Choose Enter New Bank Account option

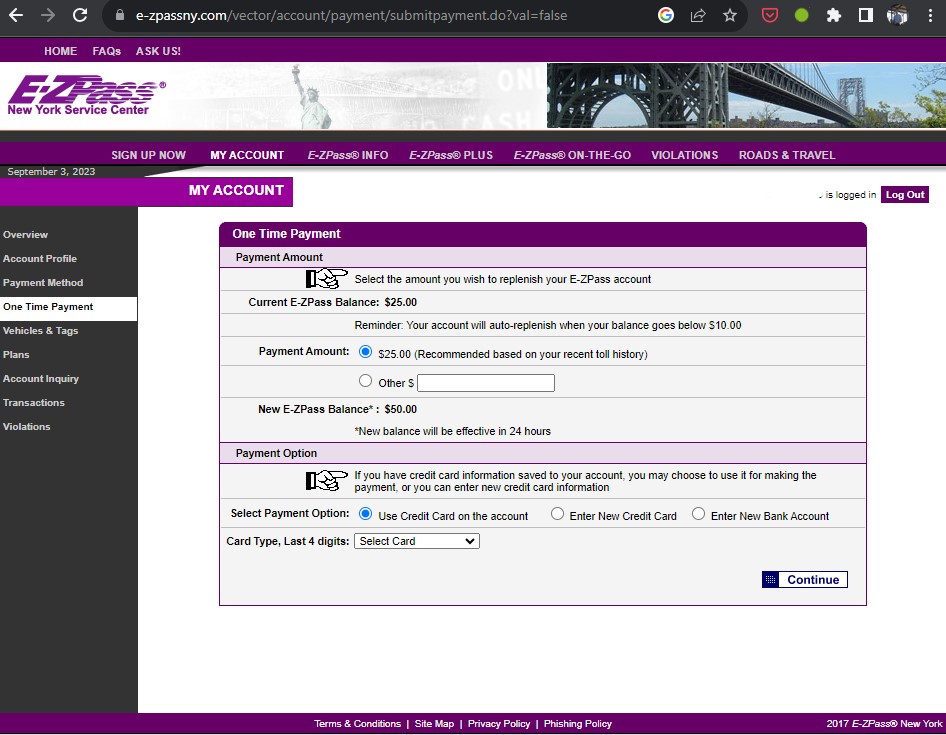pyautogui.click(x=698, y=514)
